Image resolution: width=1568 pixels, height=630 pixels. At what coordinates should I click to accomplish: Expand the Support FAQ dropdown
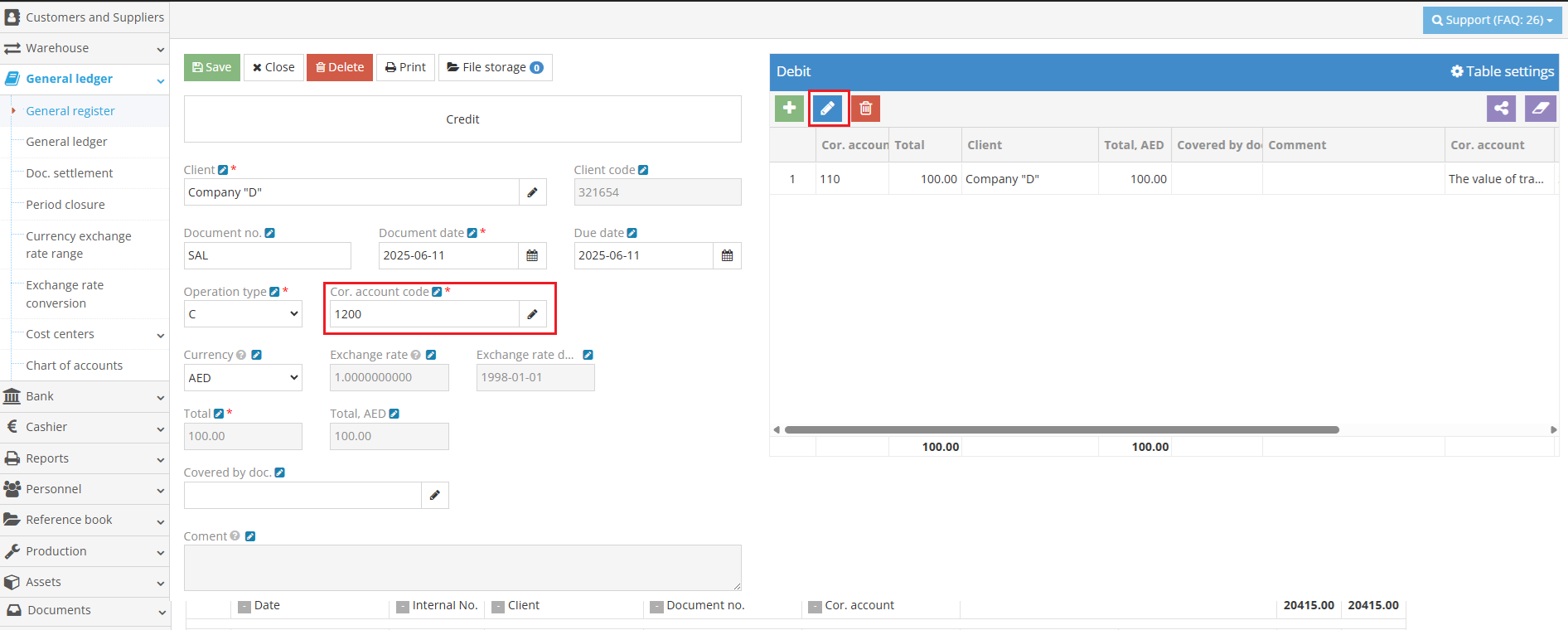point(1492,20)
